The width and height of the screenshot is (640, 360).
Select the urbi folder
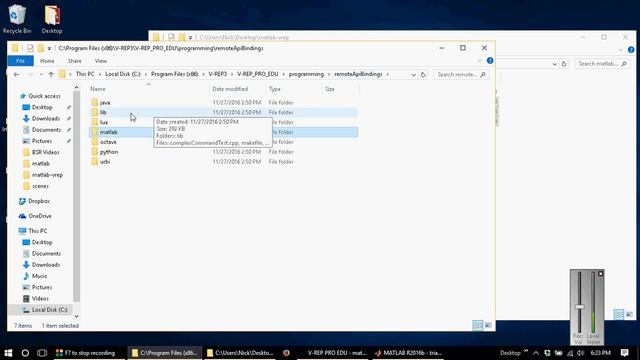coord(223,162)
